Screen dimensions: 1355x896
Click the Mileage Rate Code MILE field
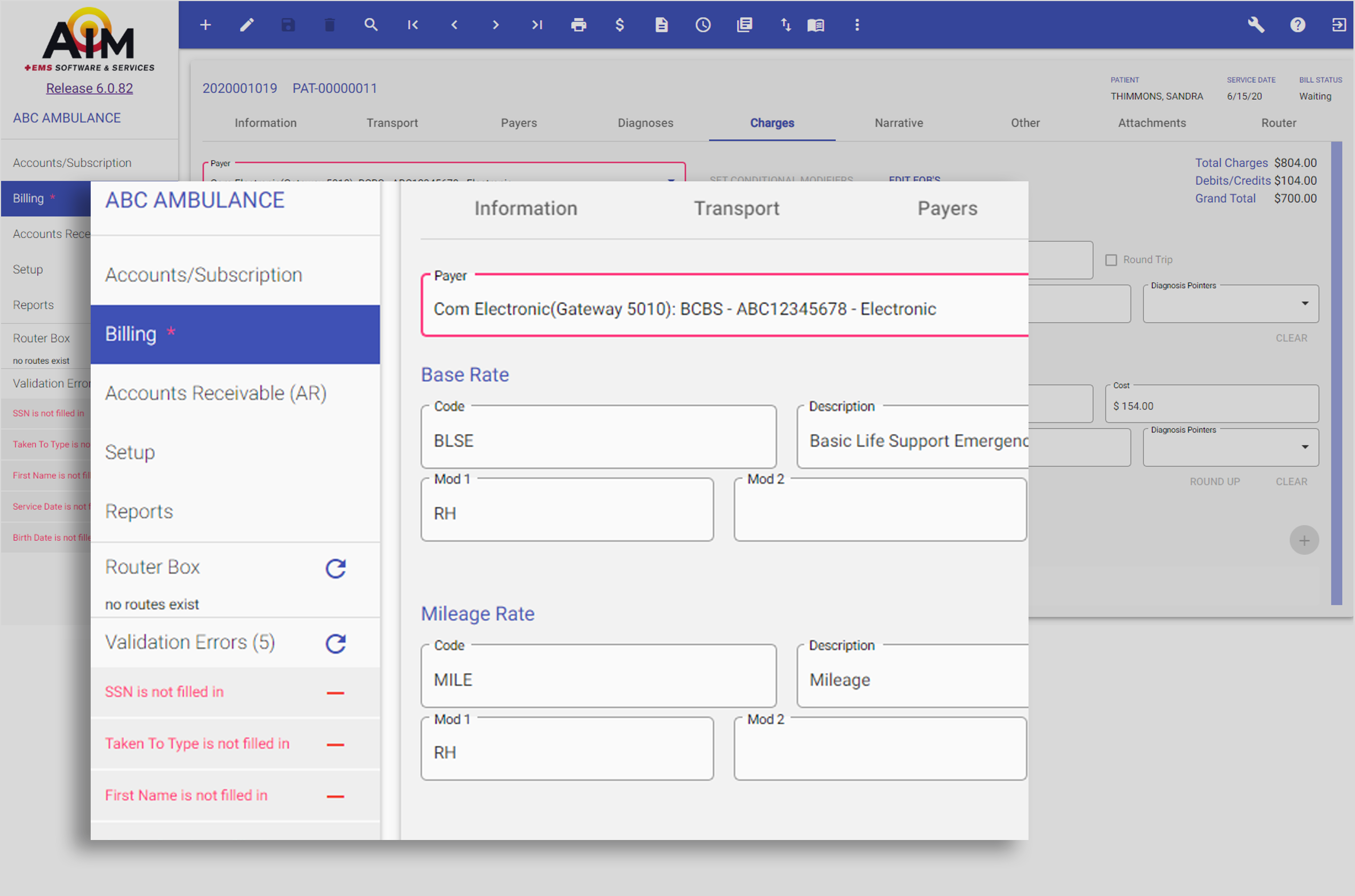click(599, 676)
